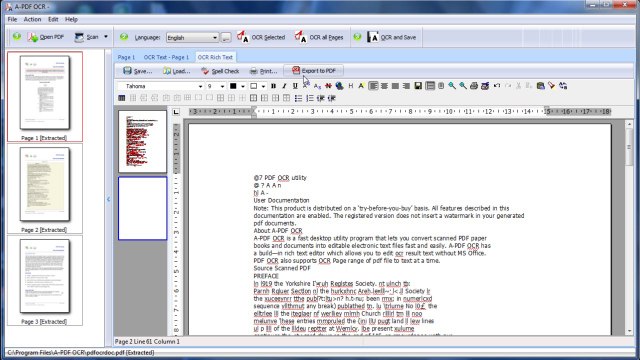This screenshot has width=640, height=360.
Task: Cut selection with scissors icon
Action: (518, 86)
